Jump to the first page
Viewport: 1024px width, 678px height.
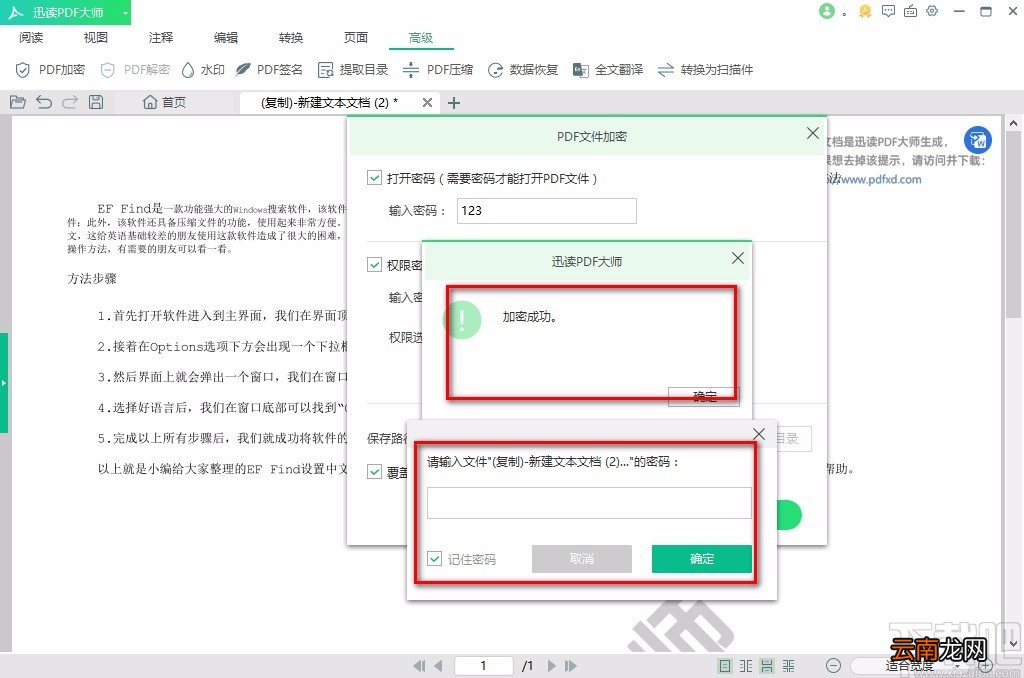pyautogui.click(x=419, y=666)
